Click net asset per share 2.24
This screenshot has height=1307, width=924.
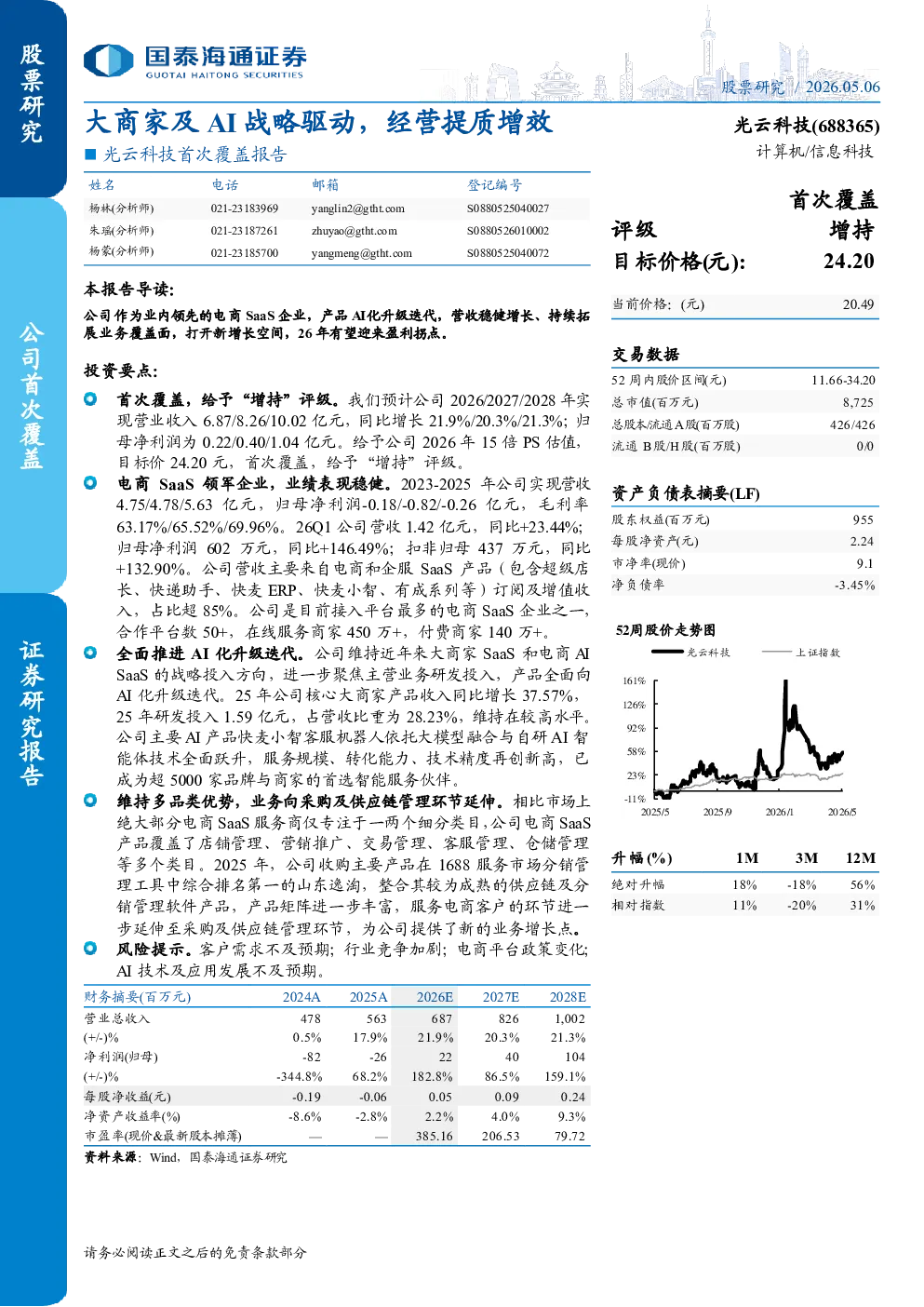click(862, 541)
